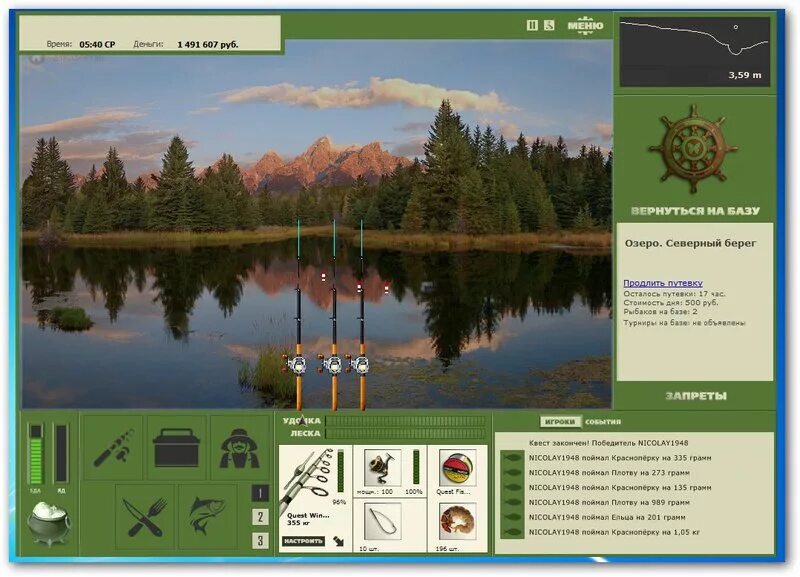Click 'Стоимость дня: 500 руб.' text
The height and width of the screenshot is (577, 800).
click(x=670, y=303)
